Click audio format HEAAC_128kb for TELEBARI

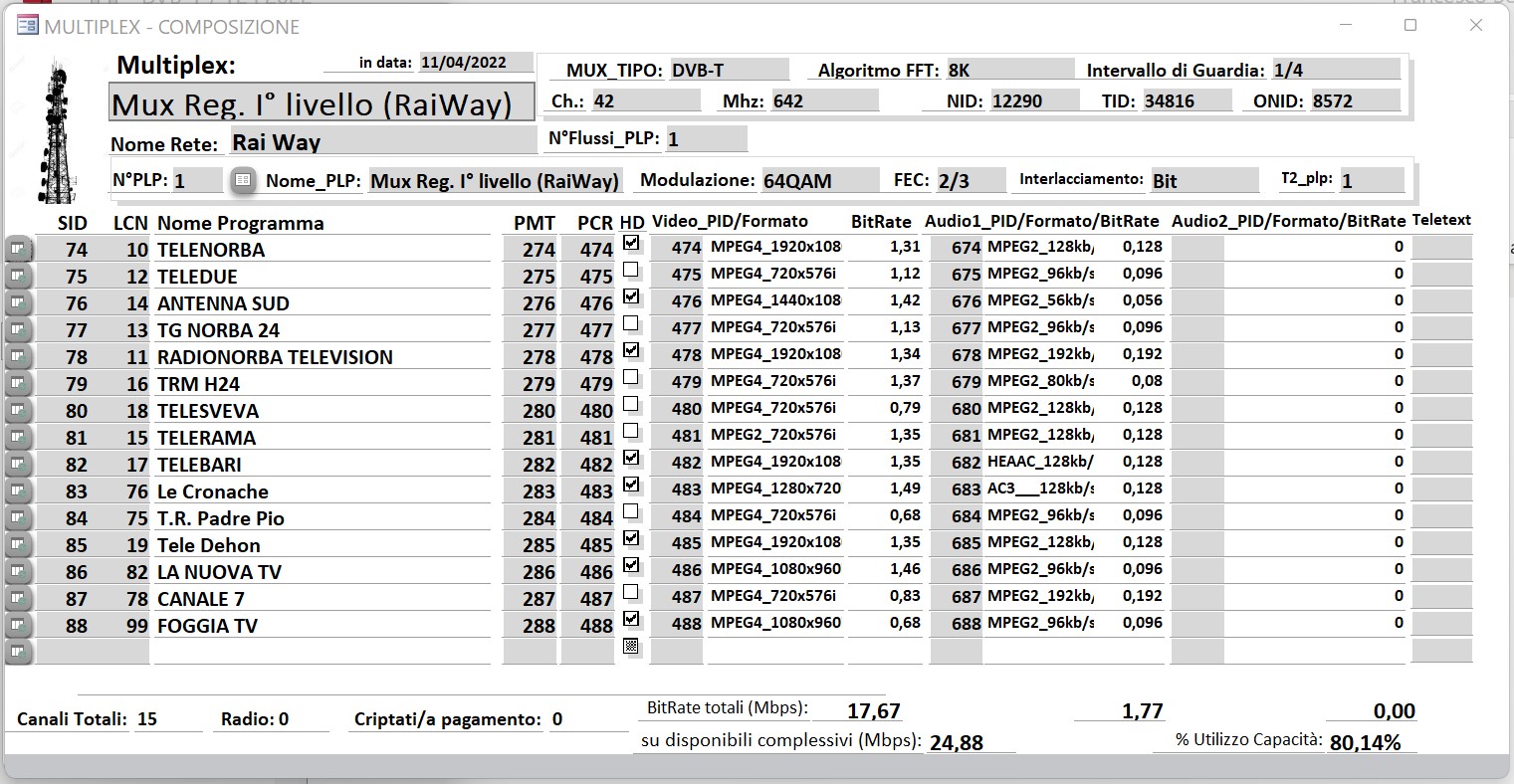tap(1039, 462)
